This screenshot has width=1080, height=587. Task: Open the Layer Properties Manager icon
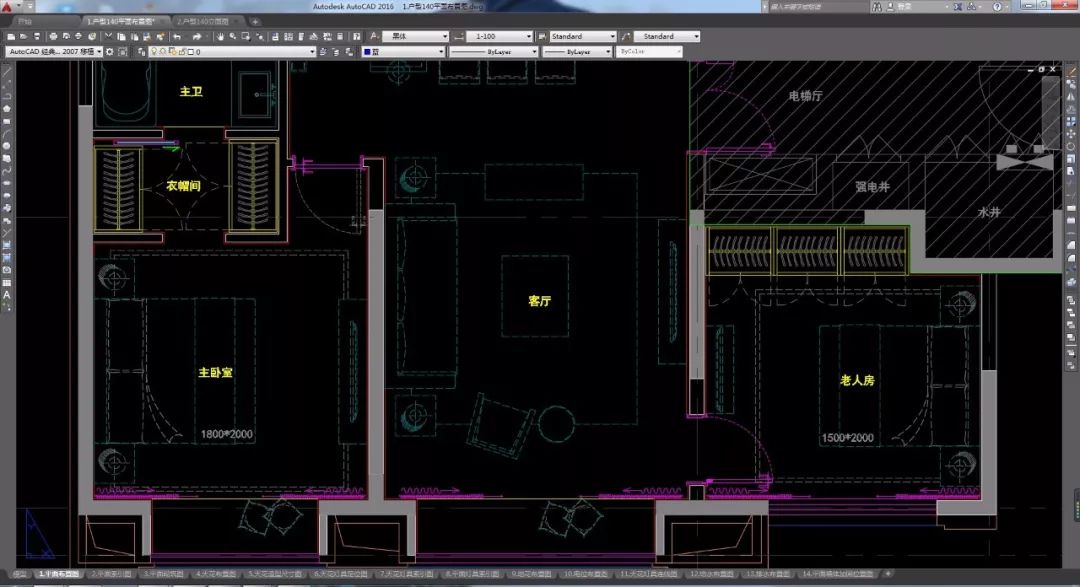coord(143,51)
